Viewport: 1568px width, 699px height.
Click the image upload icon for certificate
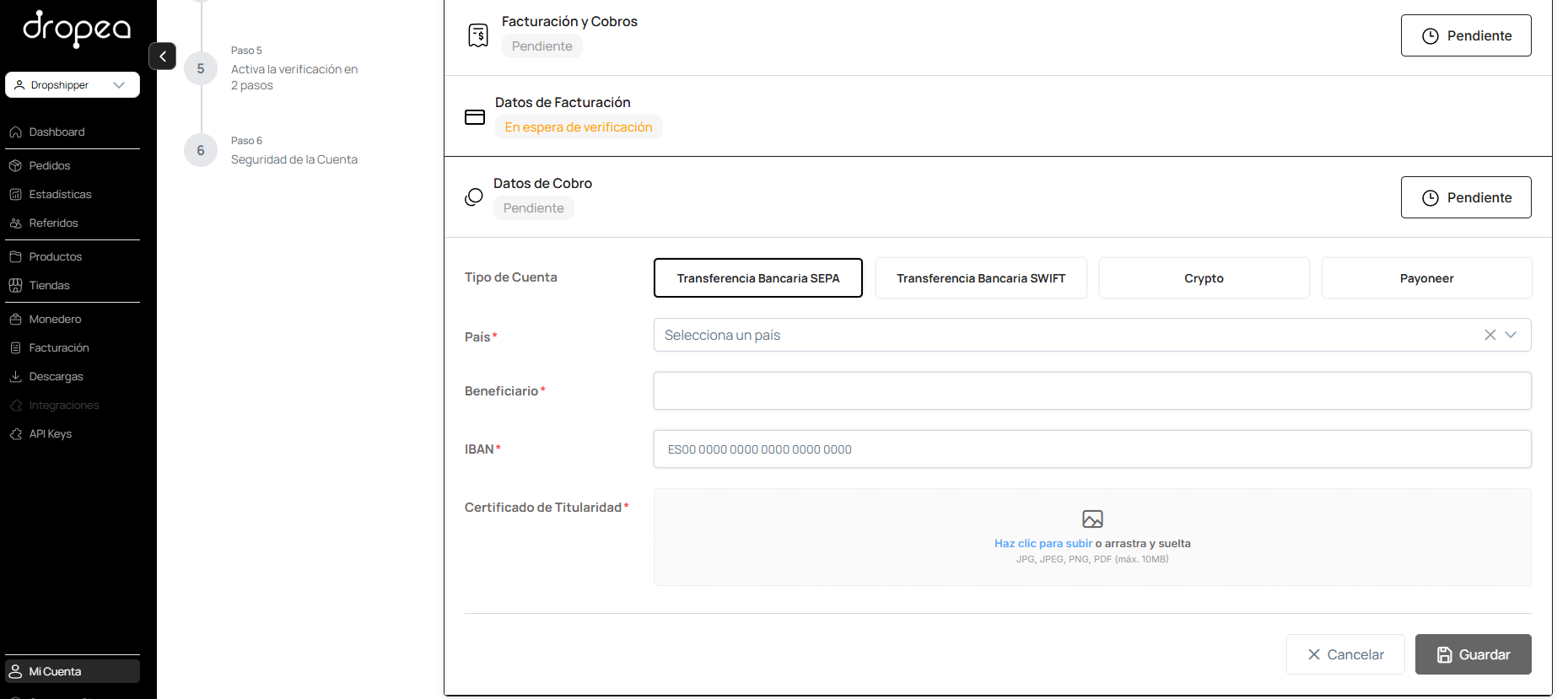pos(1092,519)
